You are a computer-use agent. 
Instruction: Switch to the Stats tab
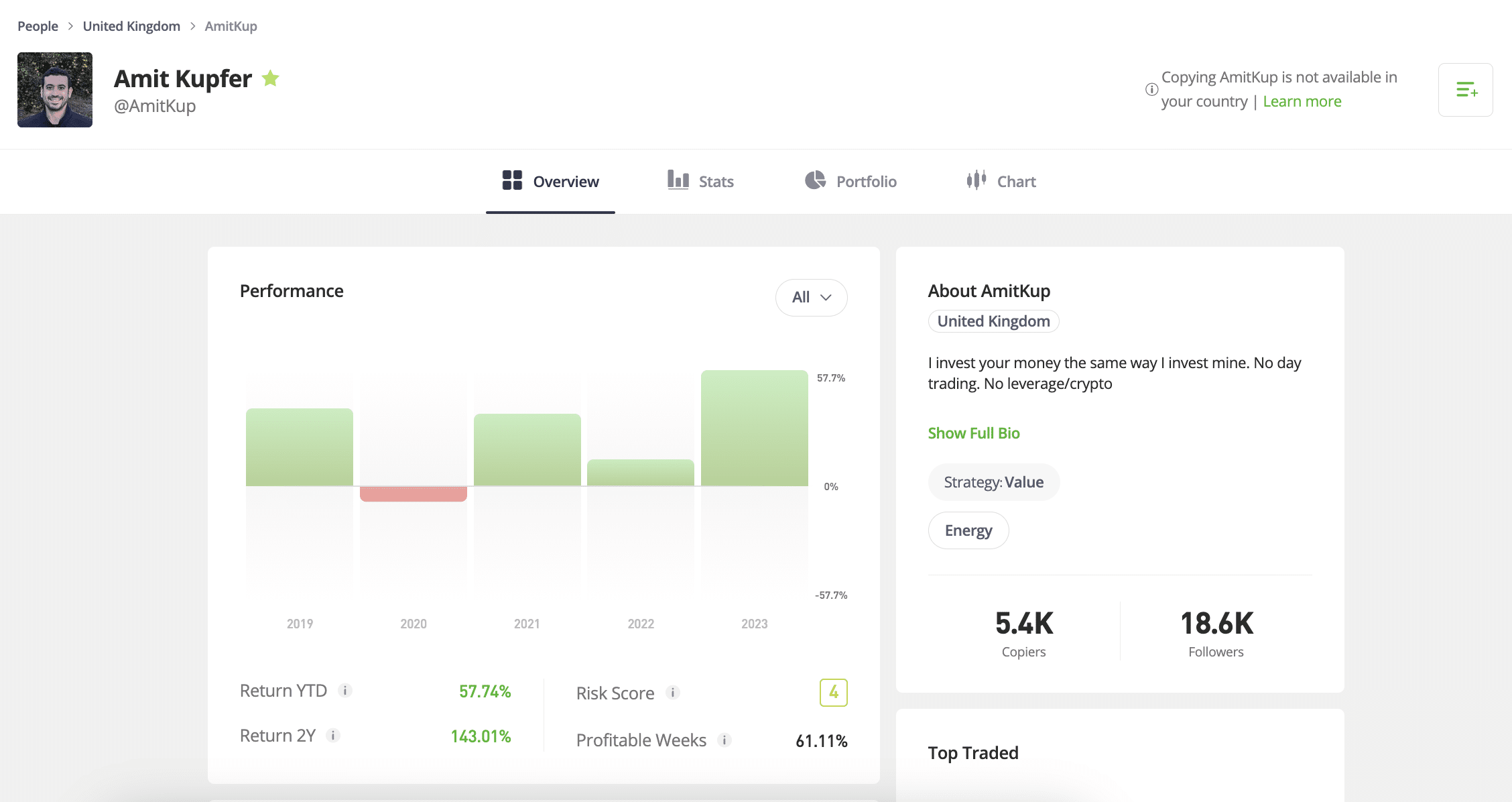(700, 181)
